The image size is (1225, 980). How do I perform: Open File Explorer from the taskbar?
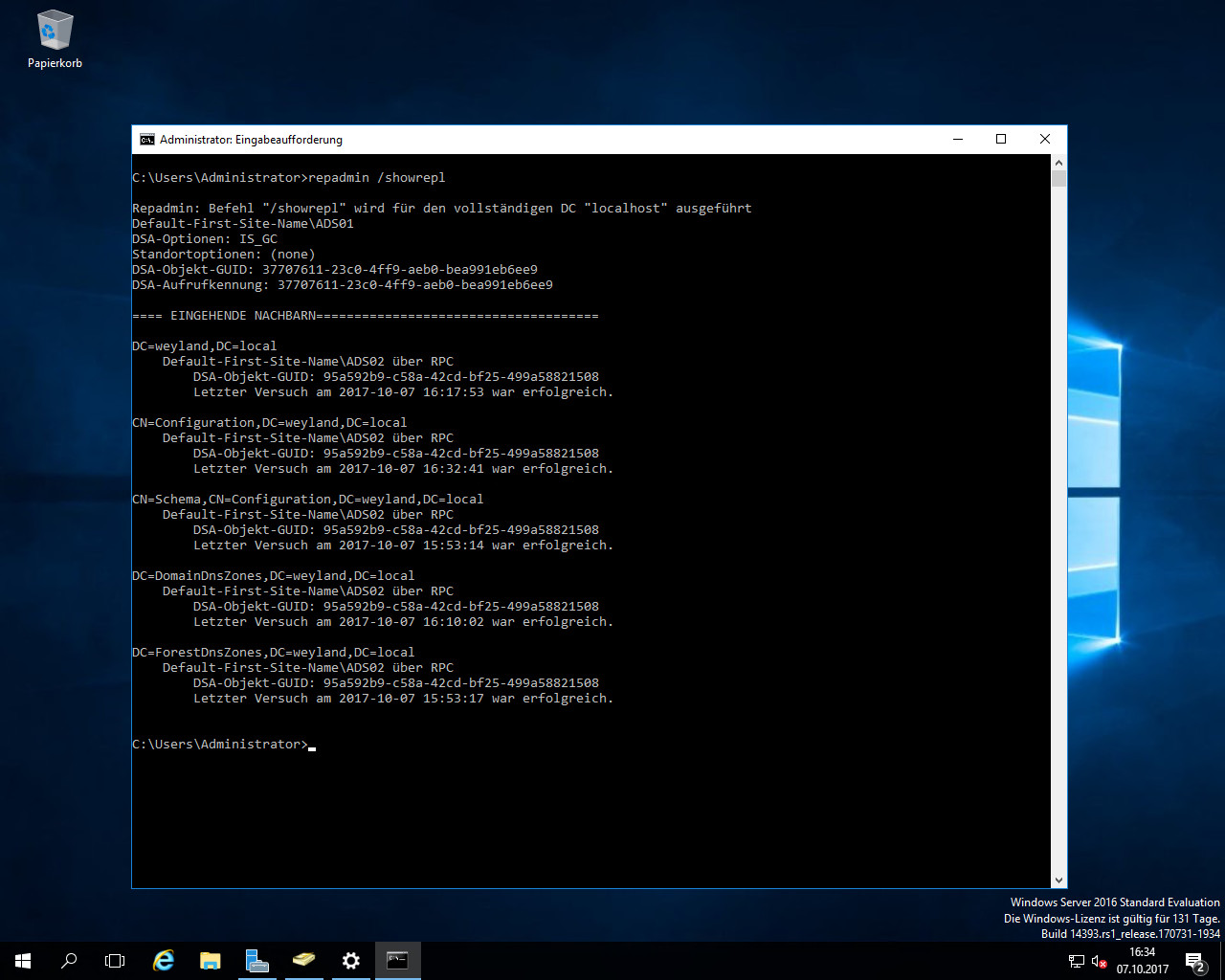click(210, 961)
